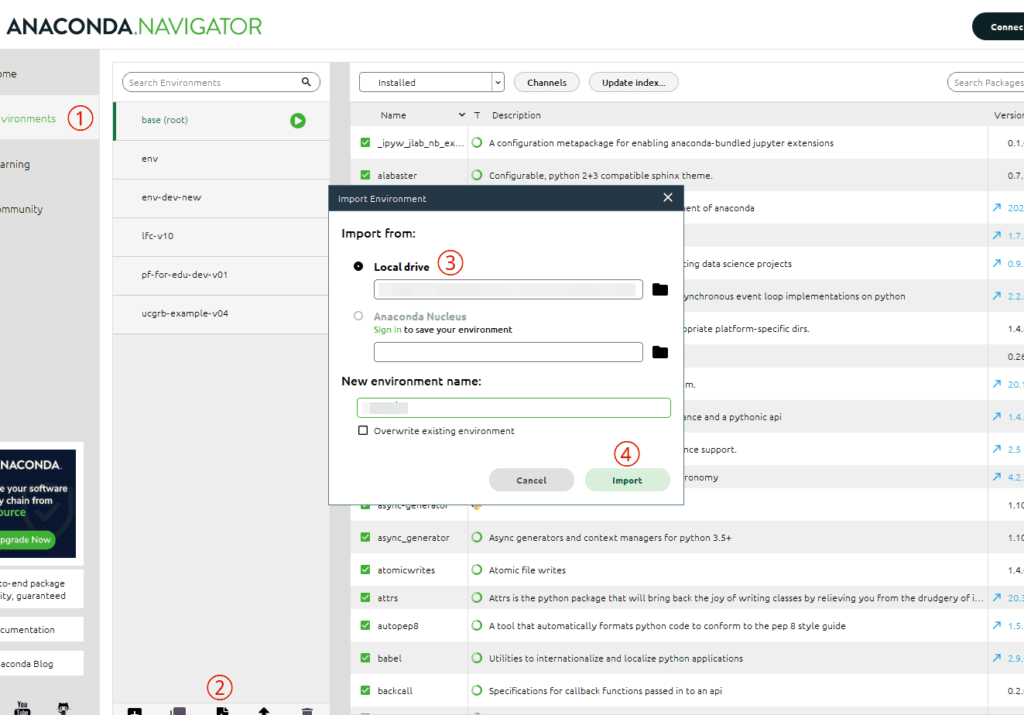
Task: Open the Anaconda Blog sidebar link
Action: pos(41,663)
